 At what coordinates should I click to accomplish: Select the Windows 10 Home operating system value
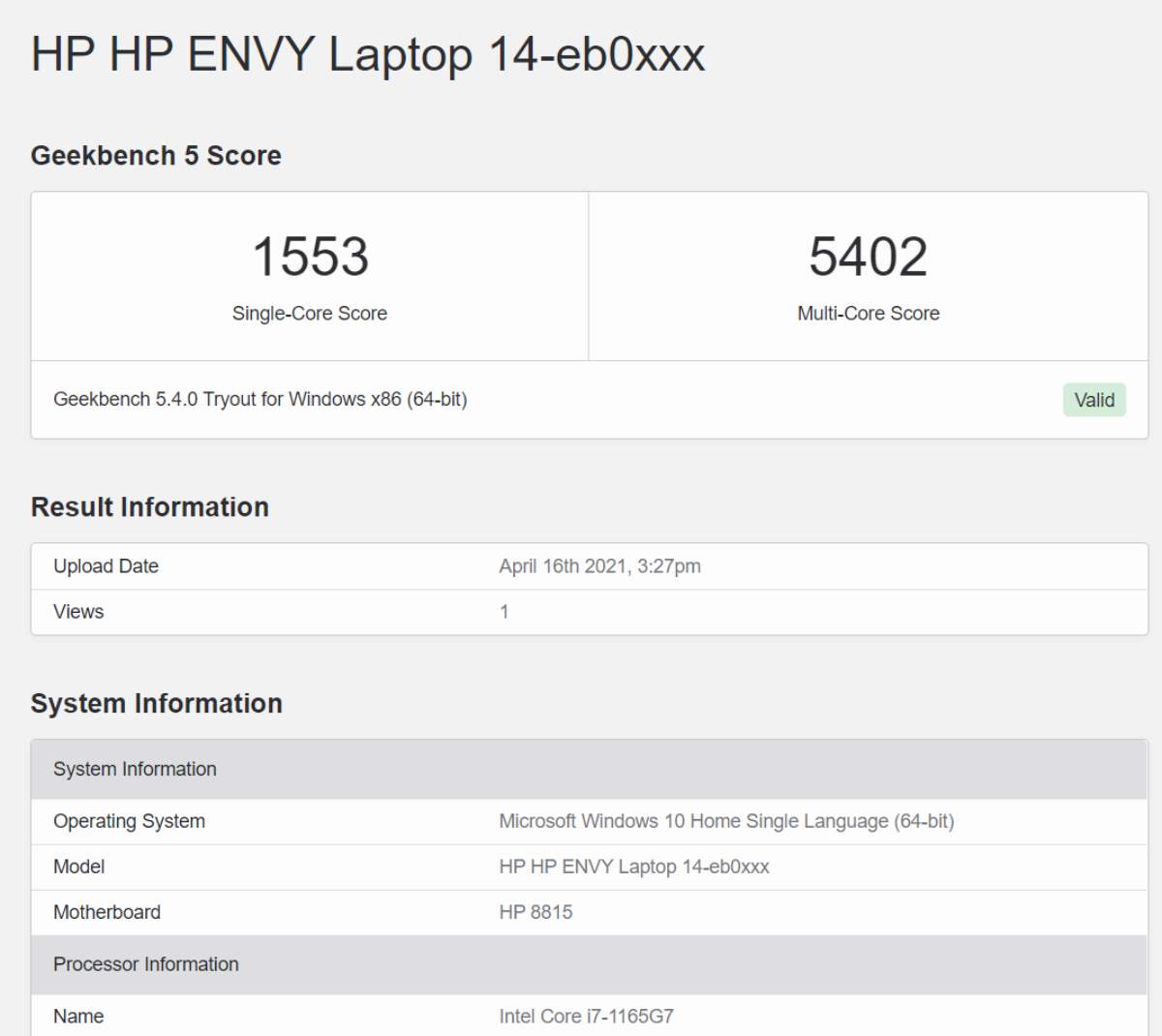point(726,821)
